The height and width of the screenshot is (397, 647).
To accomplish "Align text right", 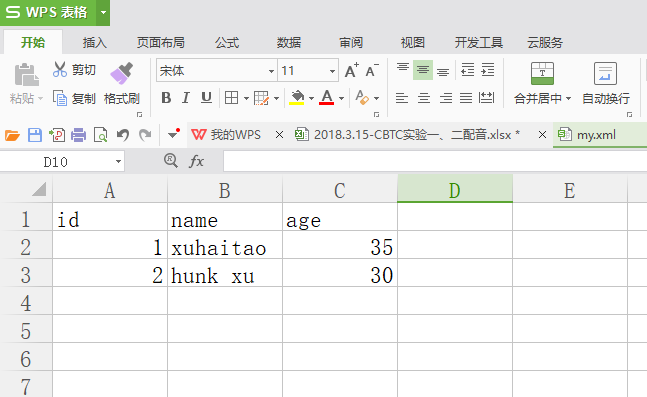I will point(445,98).
